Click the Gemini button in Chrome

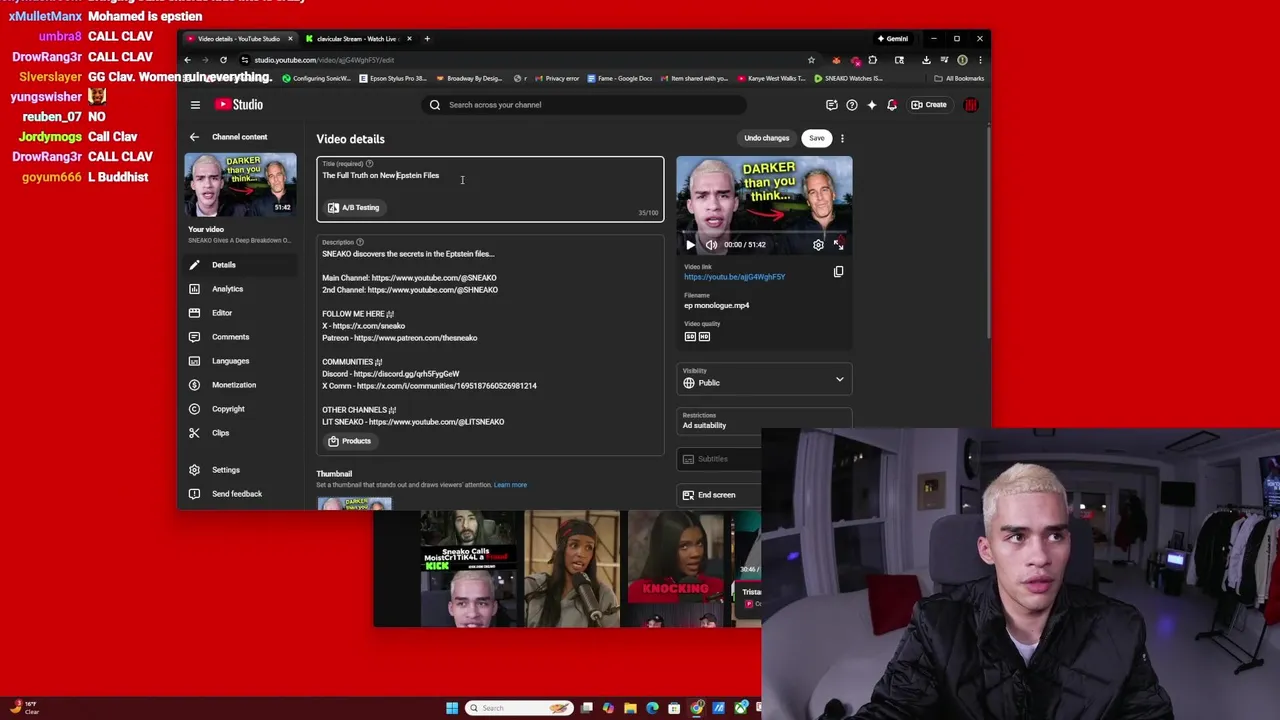click(892, 39)
